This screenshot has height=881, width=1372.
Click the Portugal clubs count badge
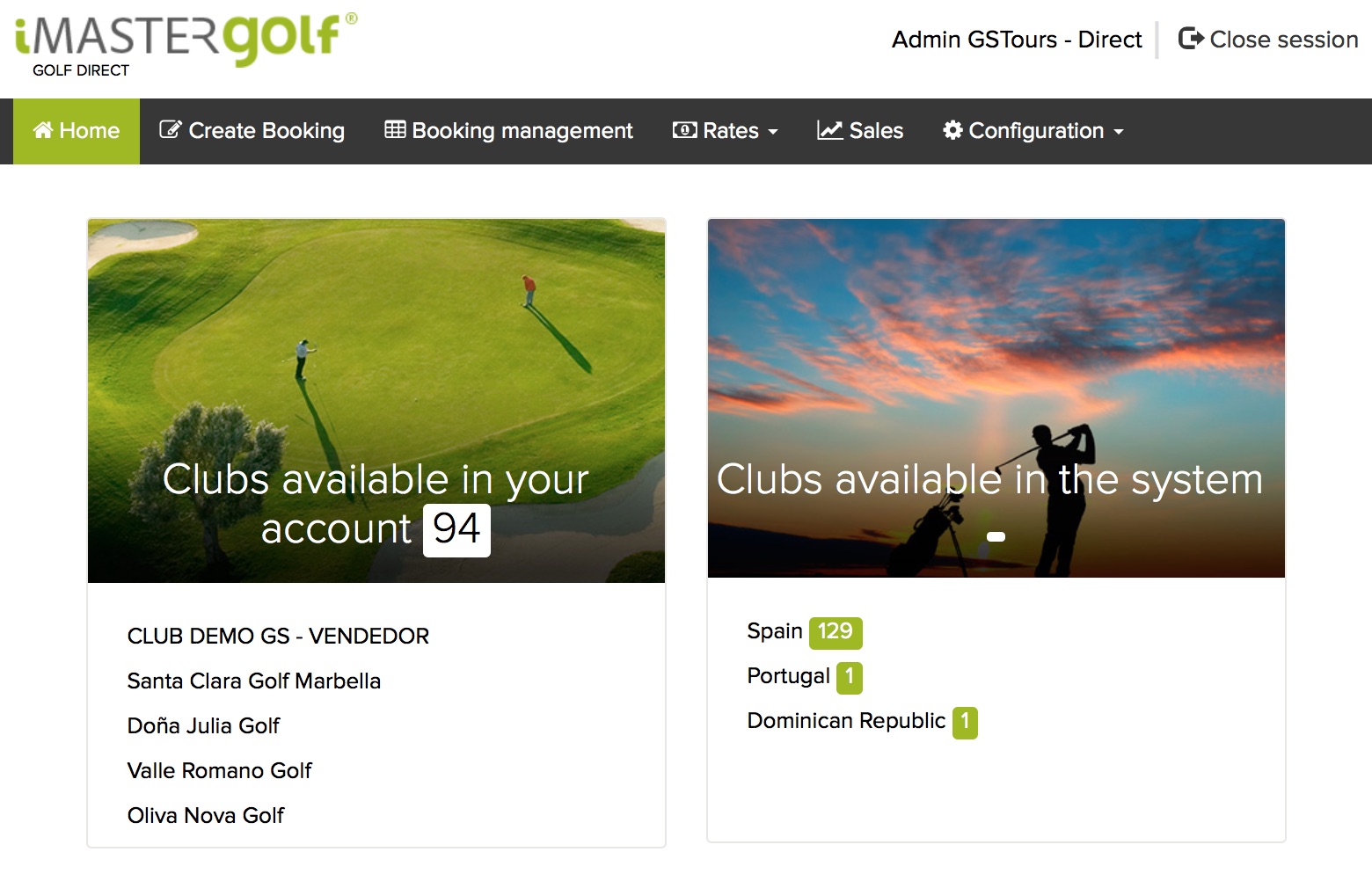click(x=849, y=677)
